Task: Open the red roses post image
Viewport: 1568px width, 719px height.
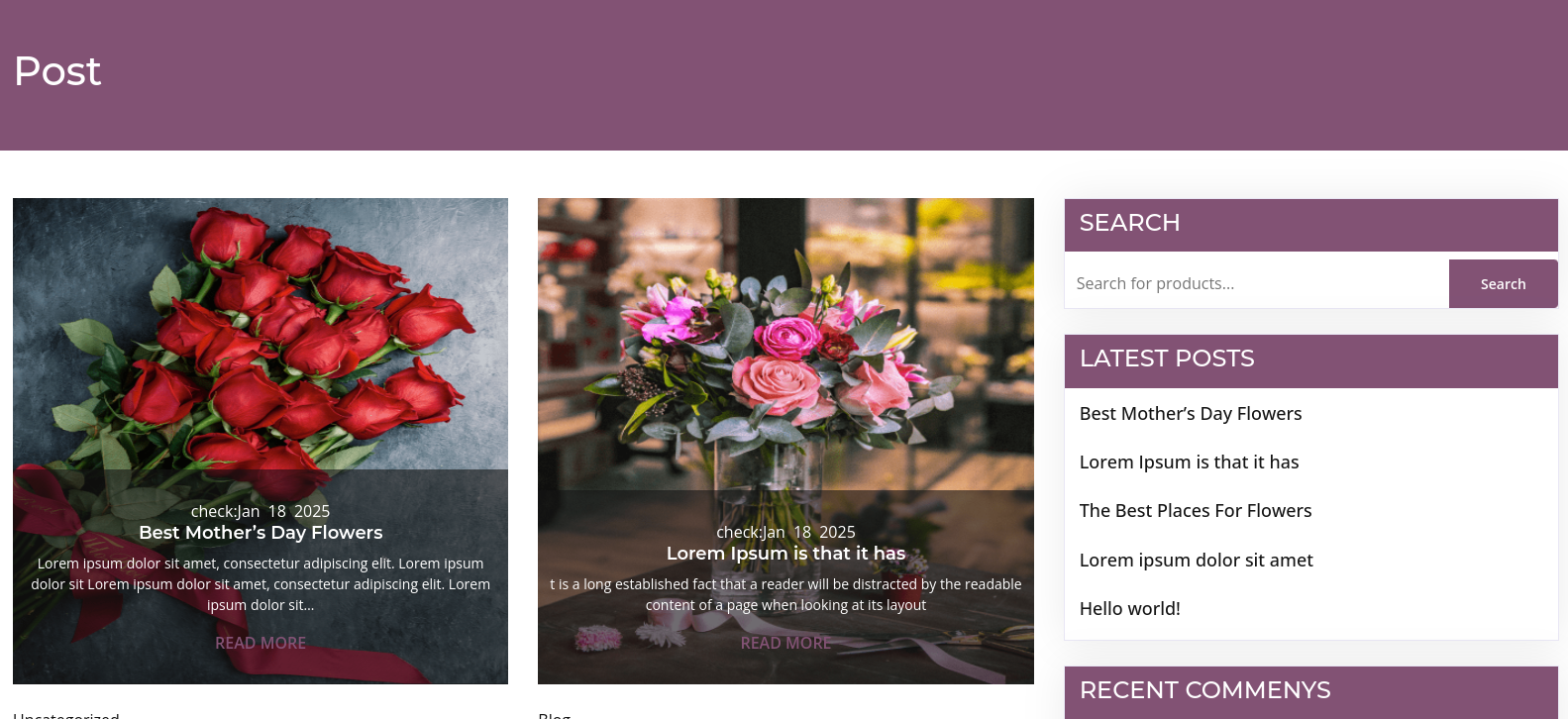Action: pyautogui.click(x=261, y=334)
